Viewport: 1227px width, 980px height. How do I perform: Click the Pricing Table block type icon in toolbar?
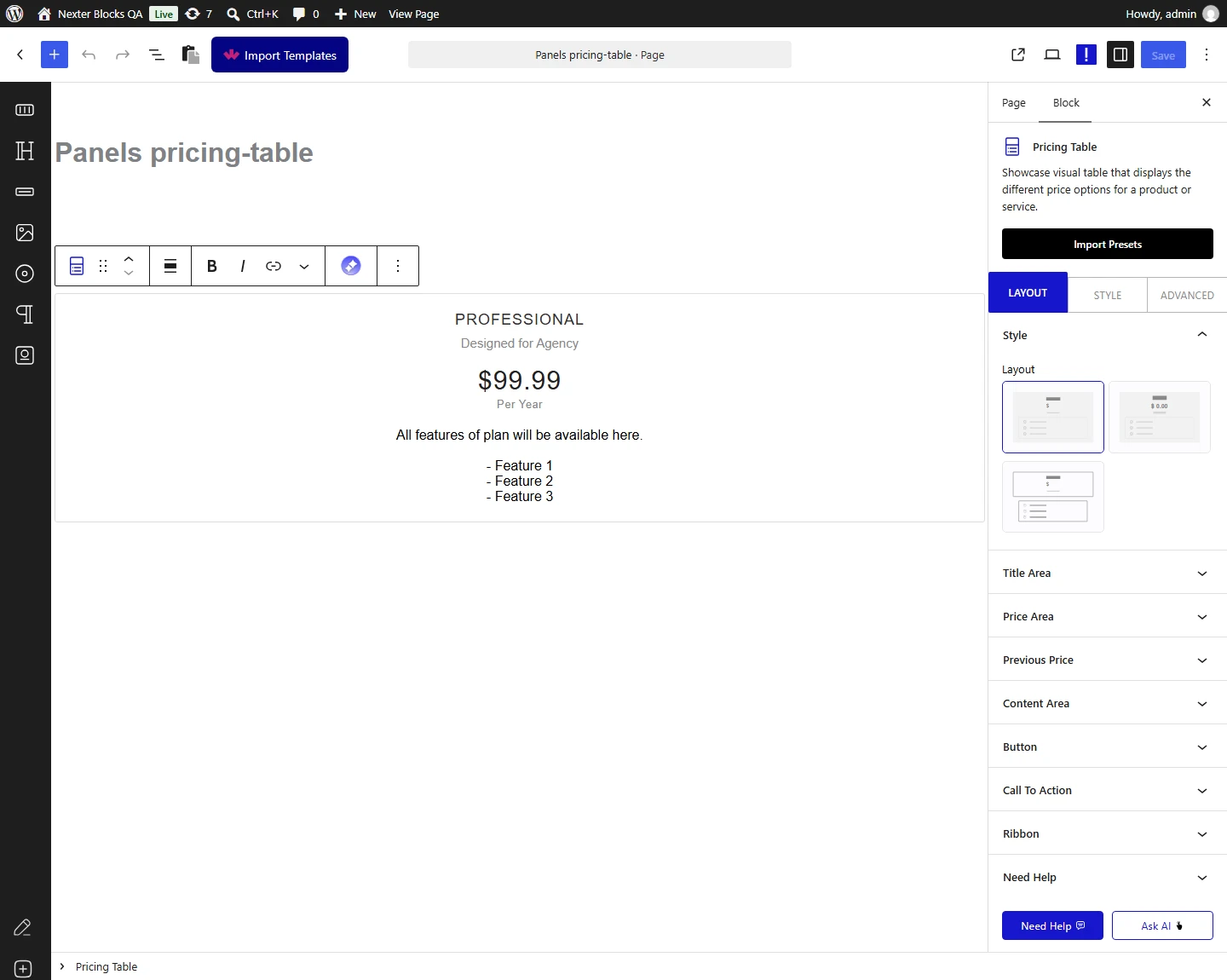77,266
